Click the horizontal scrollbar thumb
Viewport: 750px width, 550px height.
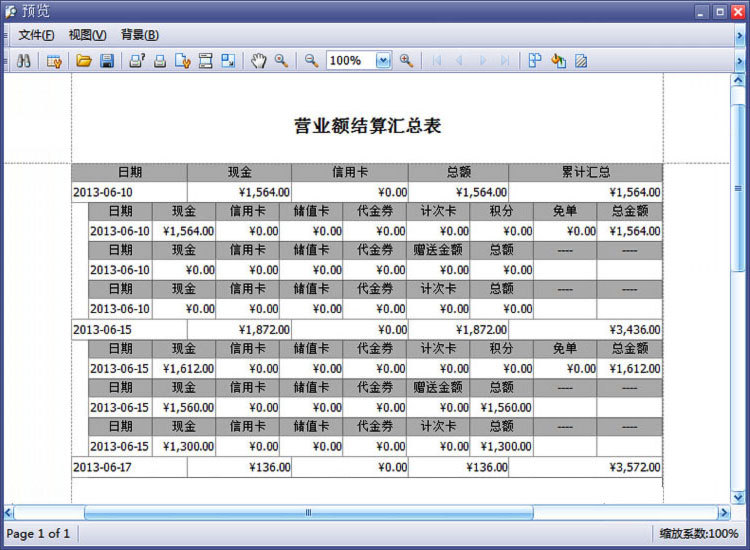click(309, 513)
